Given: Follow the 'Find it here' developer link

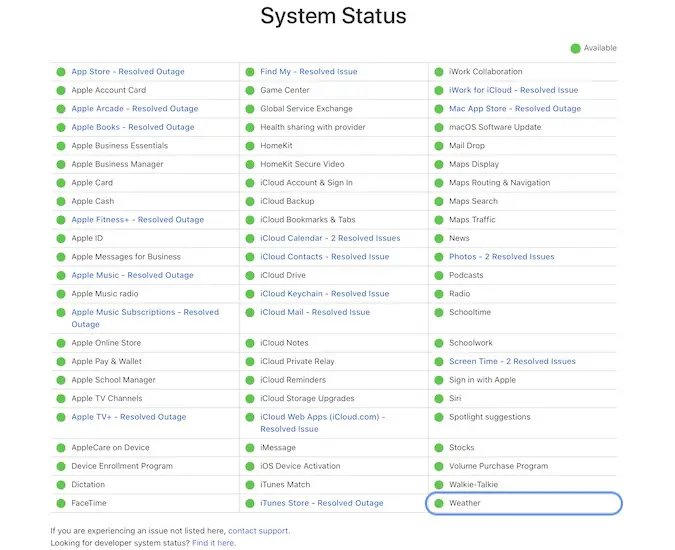Looking at the screenshot, I should click(215, 543).
